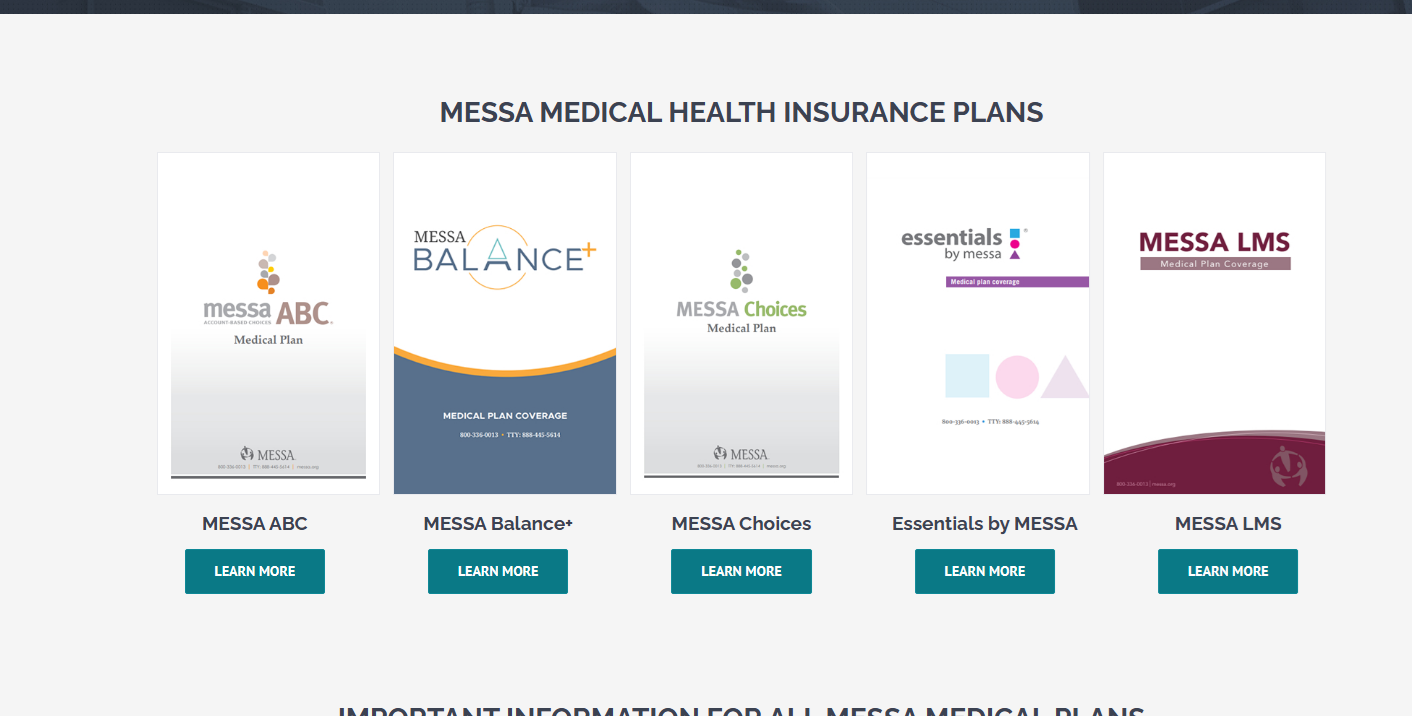Click the MESSA Medical Health Insurance Plans heading
The image size is (1412, 716).
tap(741, 112)
